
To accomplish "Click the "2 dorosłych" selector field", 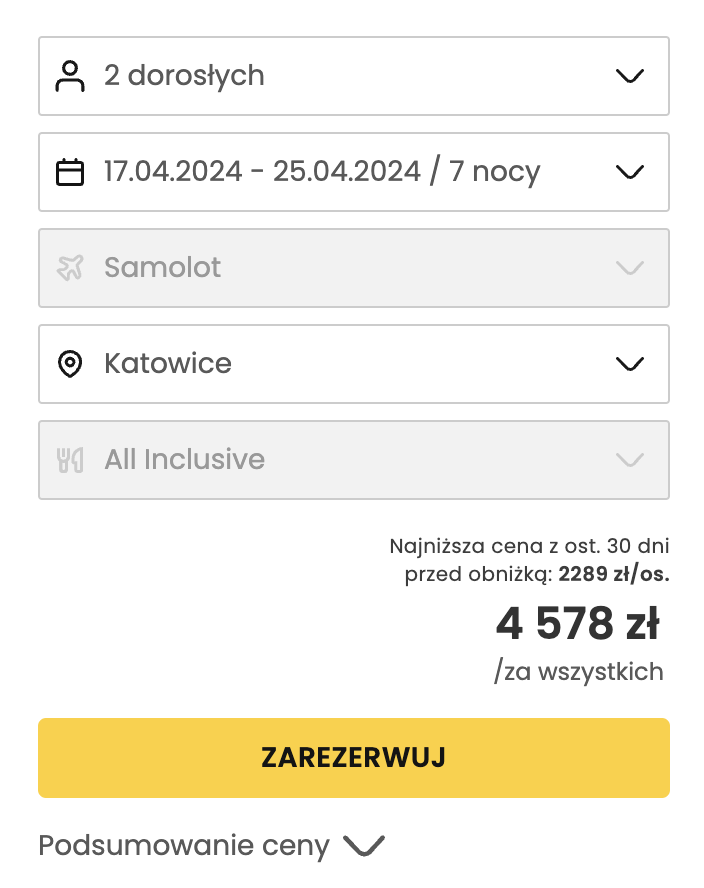I will pyautogui.click(x=352, y=75).
